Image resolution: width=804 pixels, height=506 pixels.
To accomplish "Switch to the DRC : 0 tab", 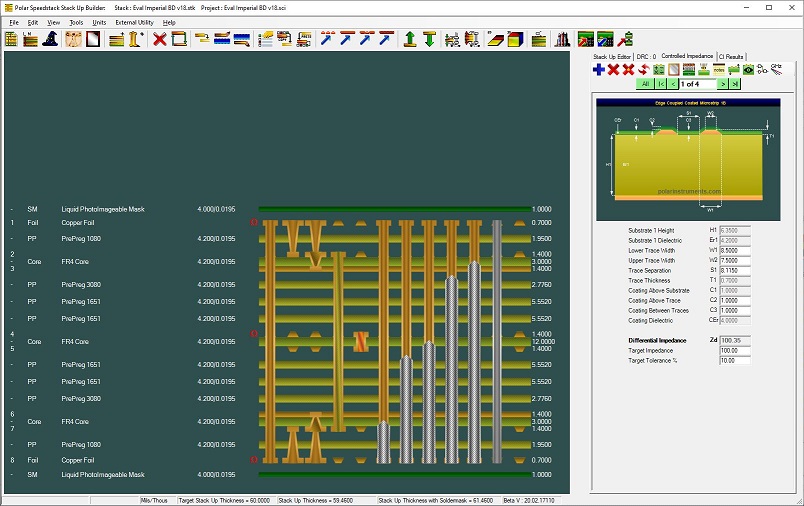I will (646, 56).
